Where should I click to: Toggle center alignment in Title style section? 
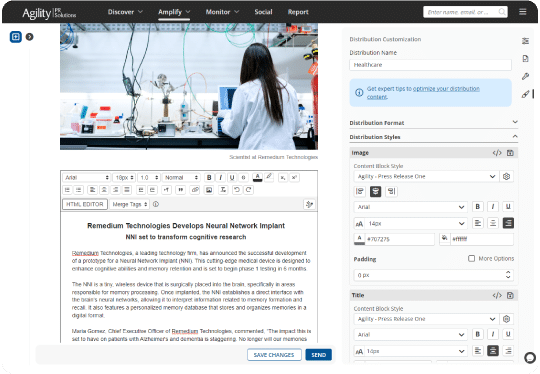coord(493,351)
